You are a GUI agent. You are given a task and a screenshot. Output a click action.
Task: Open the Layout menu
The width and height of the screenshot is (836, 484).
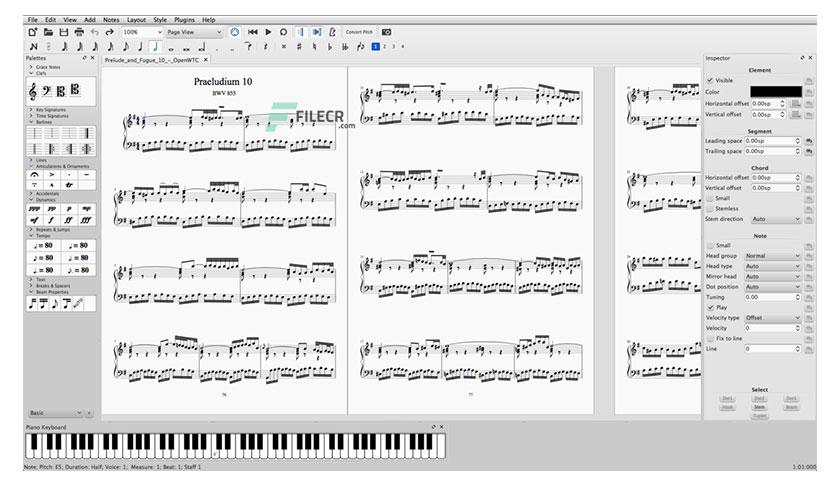(136, 20)
